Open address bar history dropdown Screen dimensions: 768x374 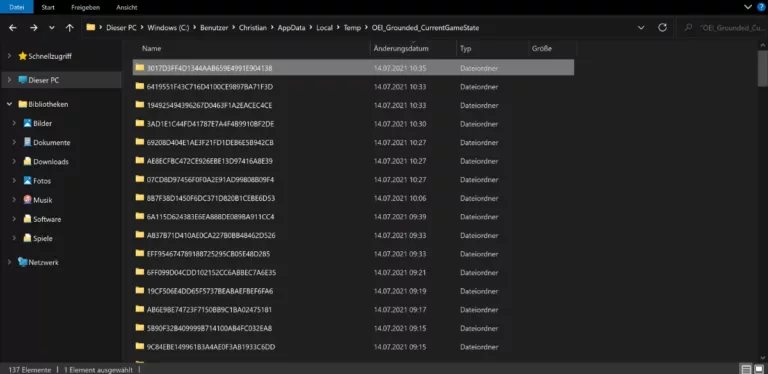(641, 28)
